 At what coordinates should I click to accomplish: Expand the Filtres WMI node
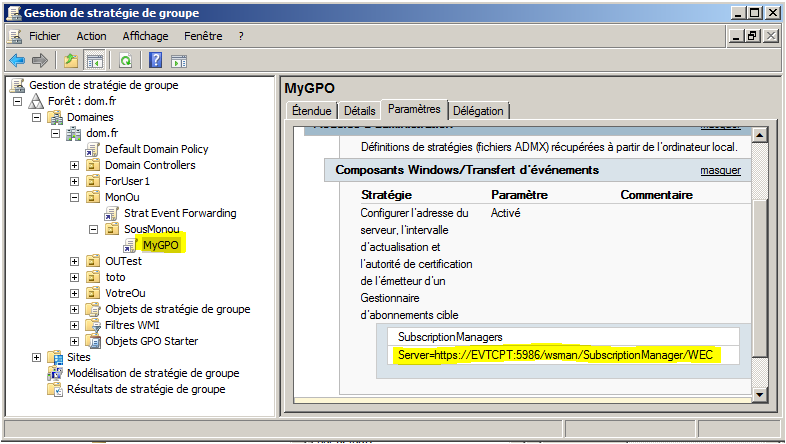pos(74,325)
